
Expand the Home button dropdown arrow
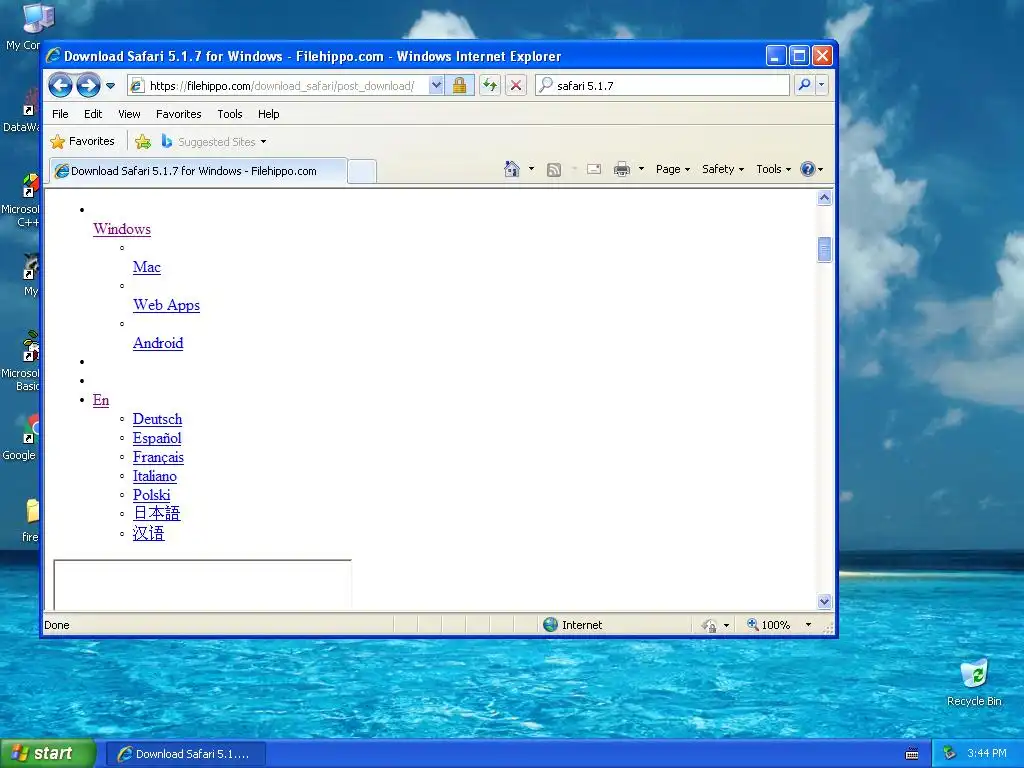point(532,169)
